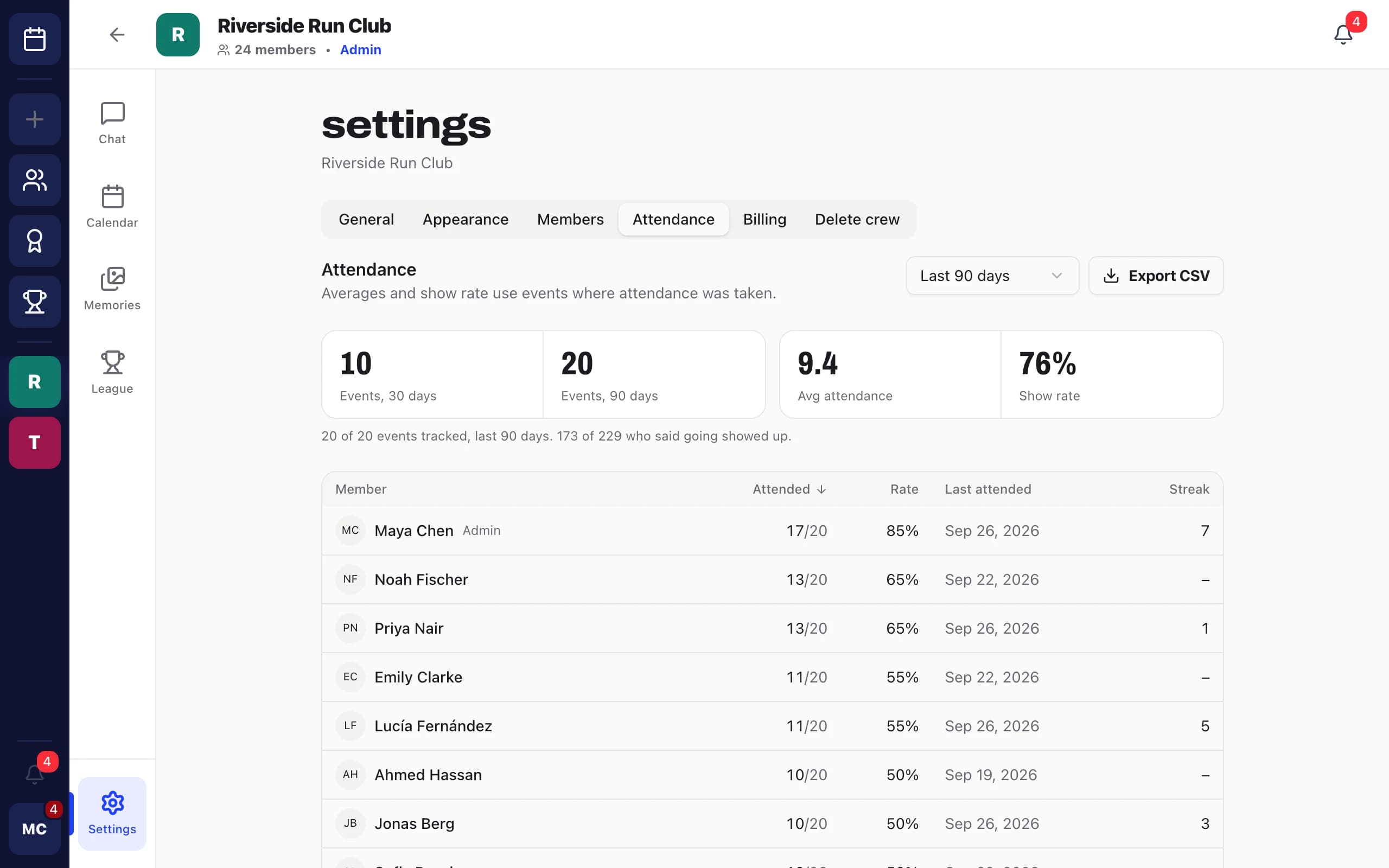Click the Riverside Run Club R logo
Viewport: 1389px width, 868px height.
point(178,34)
